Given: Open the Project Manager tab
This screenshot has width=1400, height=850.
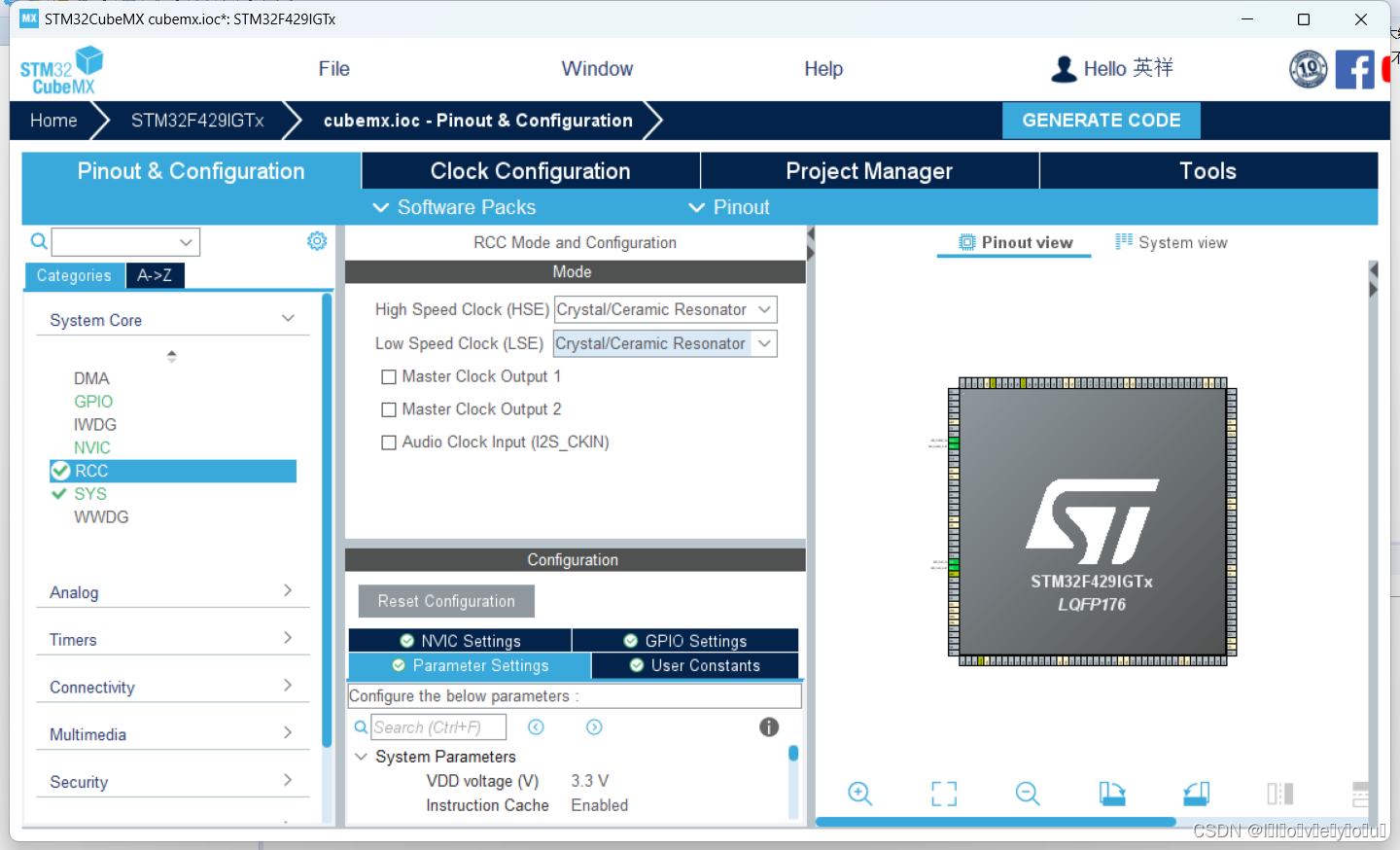Looking at the screenshot, I should pos(868,170).
